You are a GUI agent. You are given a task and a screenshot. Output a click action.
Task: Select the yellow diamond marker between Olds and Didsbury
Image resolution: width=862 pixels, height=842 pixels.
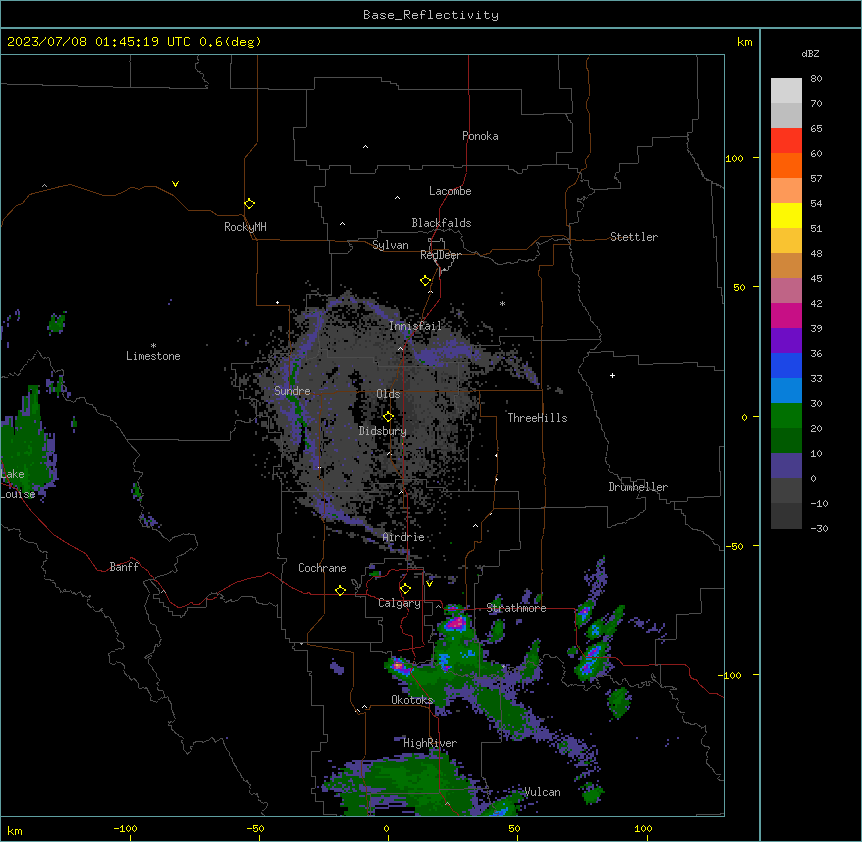388,416
